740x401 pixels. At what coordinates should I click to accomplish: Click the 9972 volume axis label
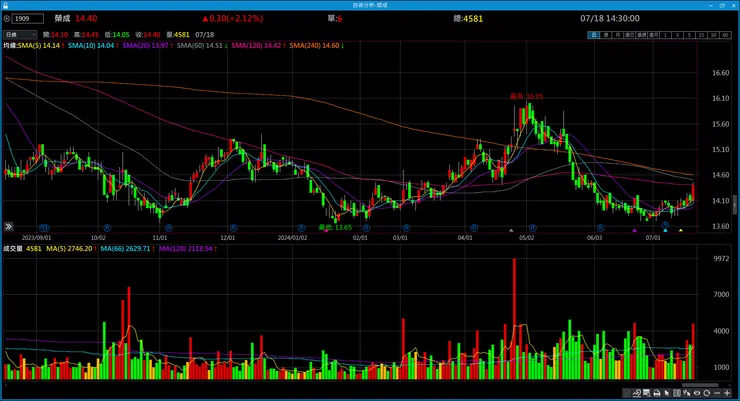coord(721,259)
